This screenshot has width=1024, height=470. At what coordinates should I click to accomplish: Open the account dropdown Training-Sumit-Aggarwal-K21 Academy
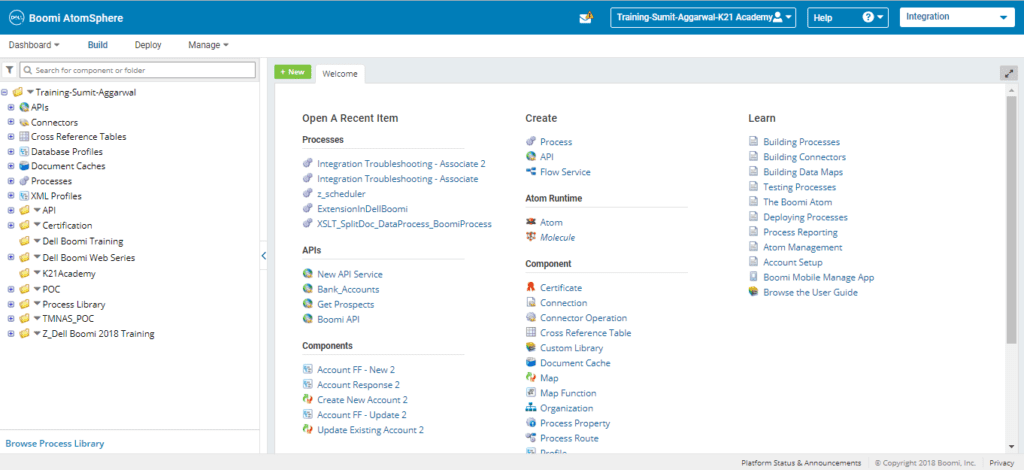pos(703,18)
